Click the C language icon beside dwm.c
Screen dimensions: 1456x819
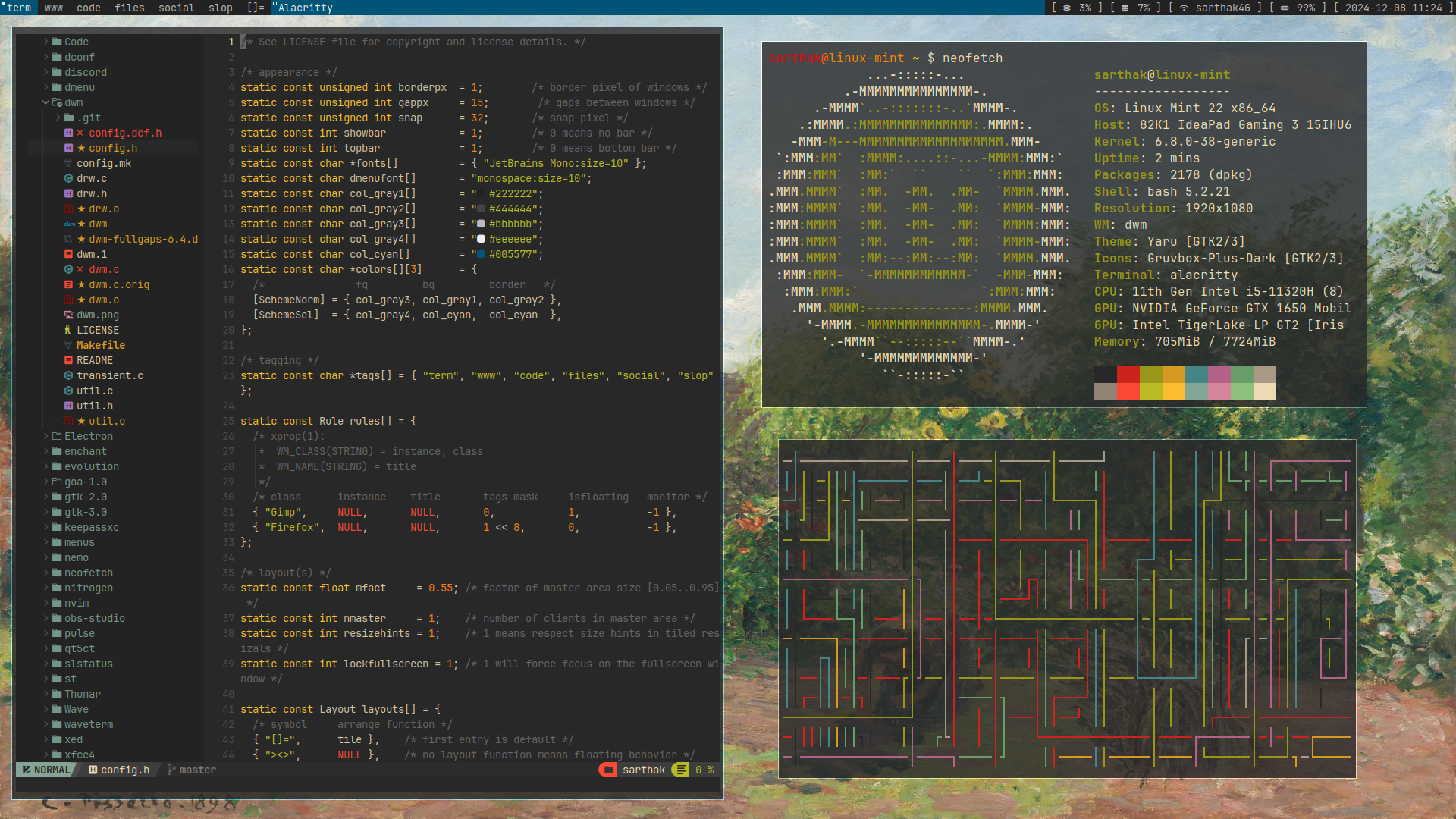pyautogui.click(x=68, y=269)
